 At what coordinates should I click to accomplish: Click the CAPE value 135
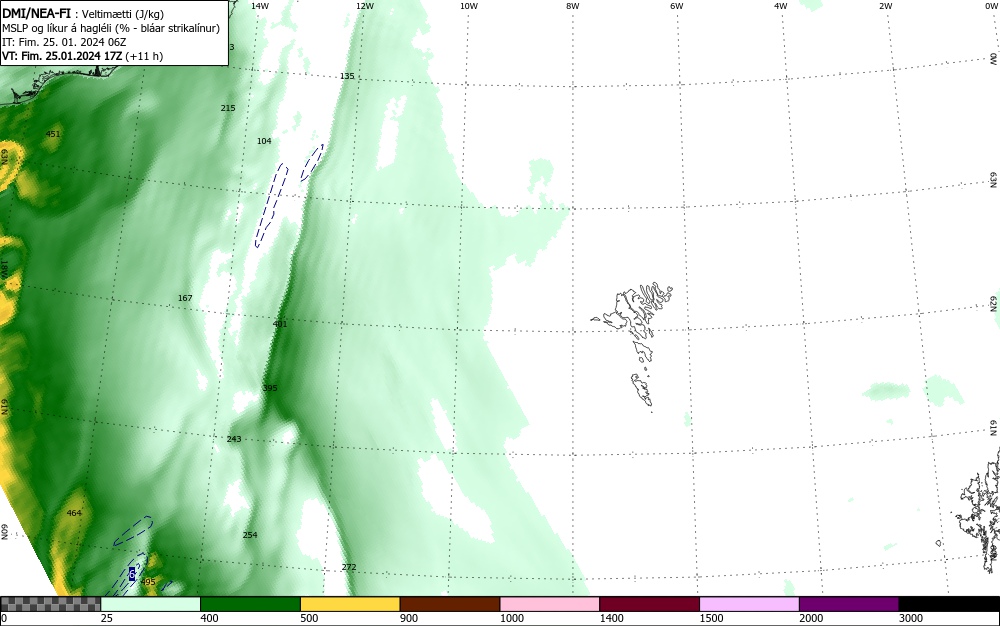coord(347,76)
